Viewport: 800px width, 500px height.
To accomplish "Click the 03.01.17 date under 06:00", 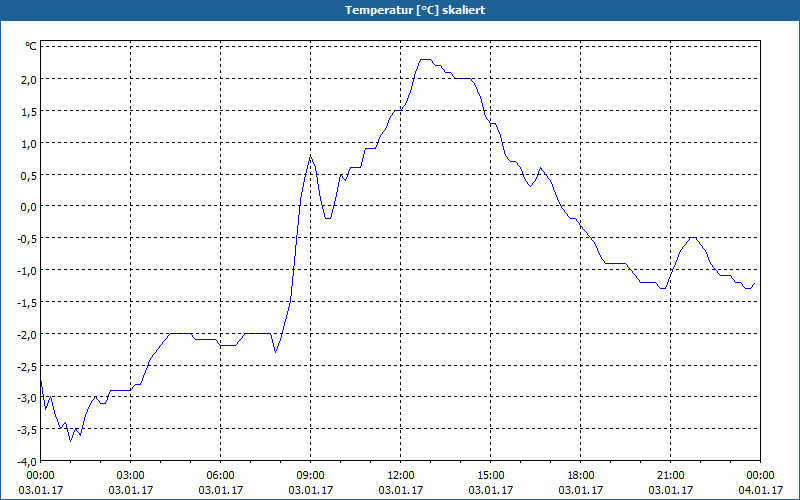I will 220,490.
